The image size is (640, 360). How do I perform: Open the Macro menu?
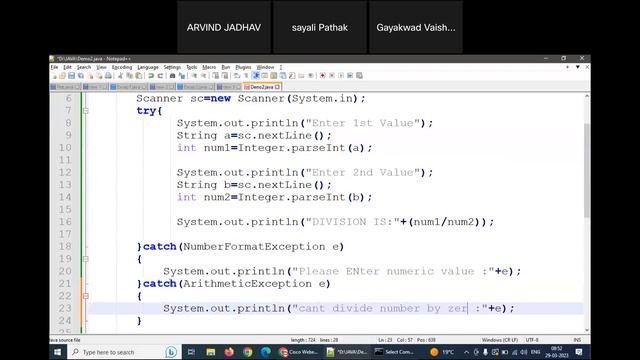[x=209, y=67]
